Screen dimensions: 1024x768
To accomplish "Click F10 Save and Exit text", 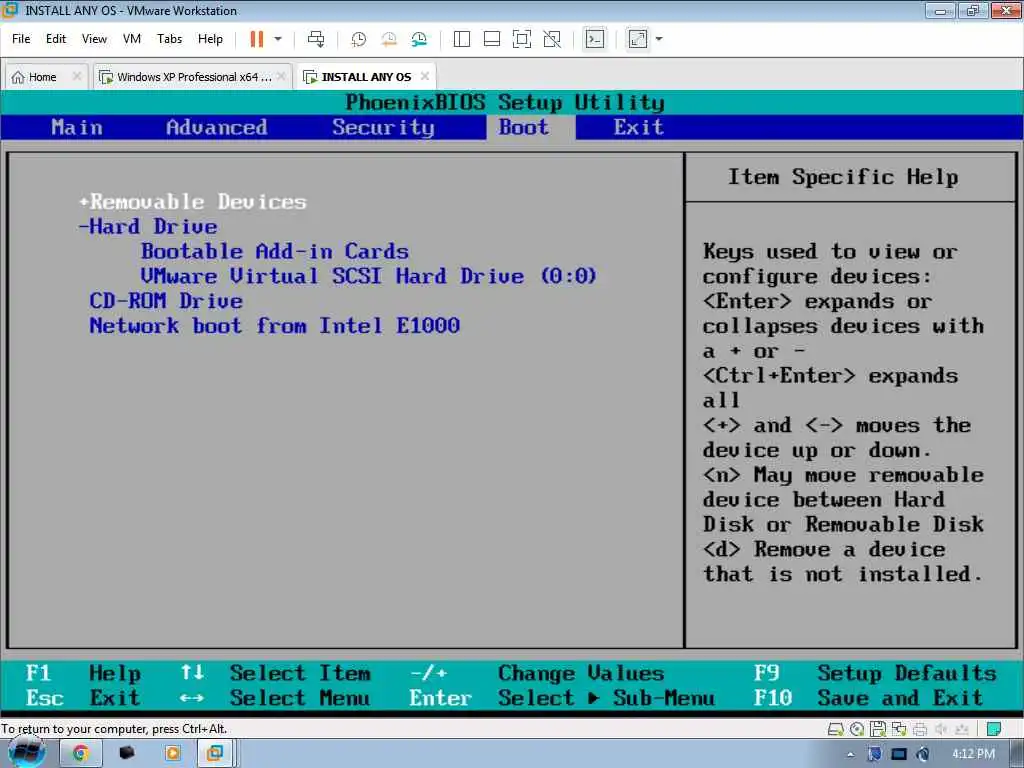I will [869, 698].
